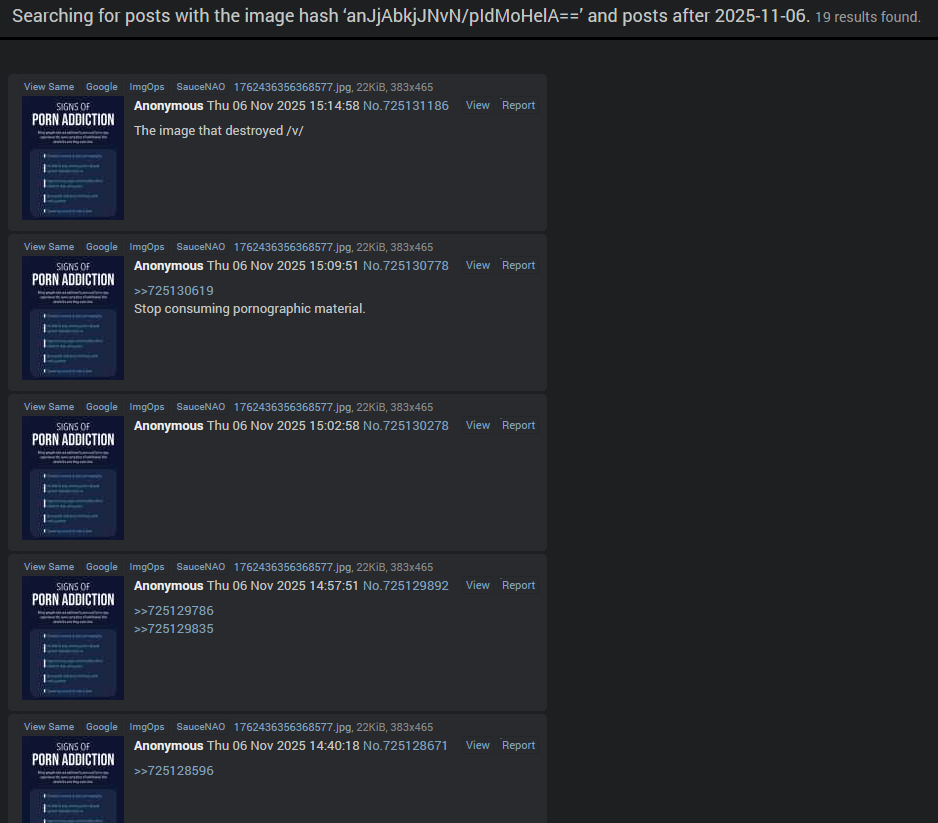Report post No.725130778
Image resolution: width=938 pixels, height=823 pixels.
[x=518, y=266]
